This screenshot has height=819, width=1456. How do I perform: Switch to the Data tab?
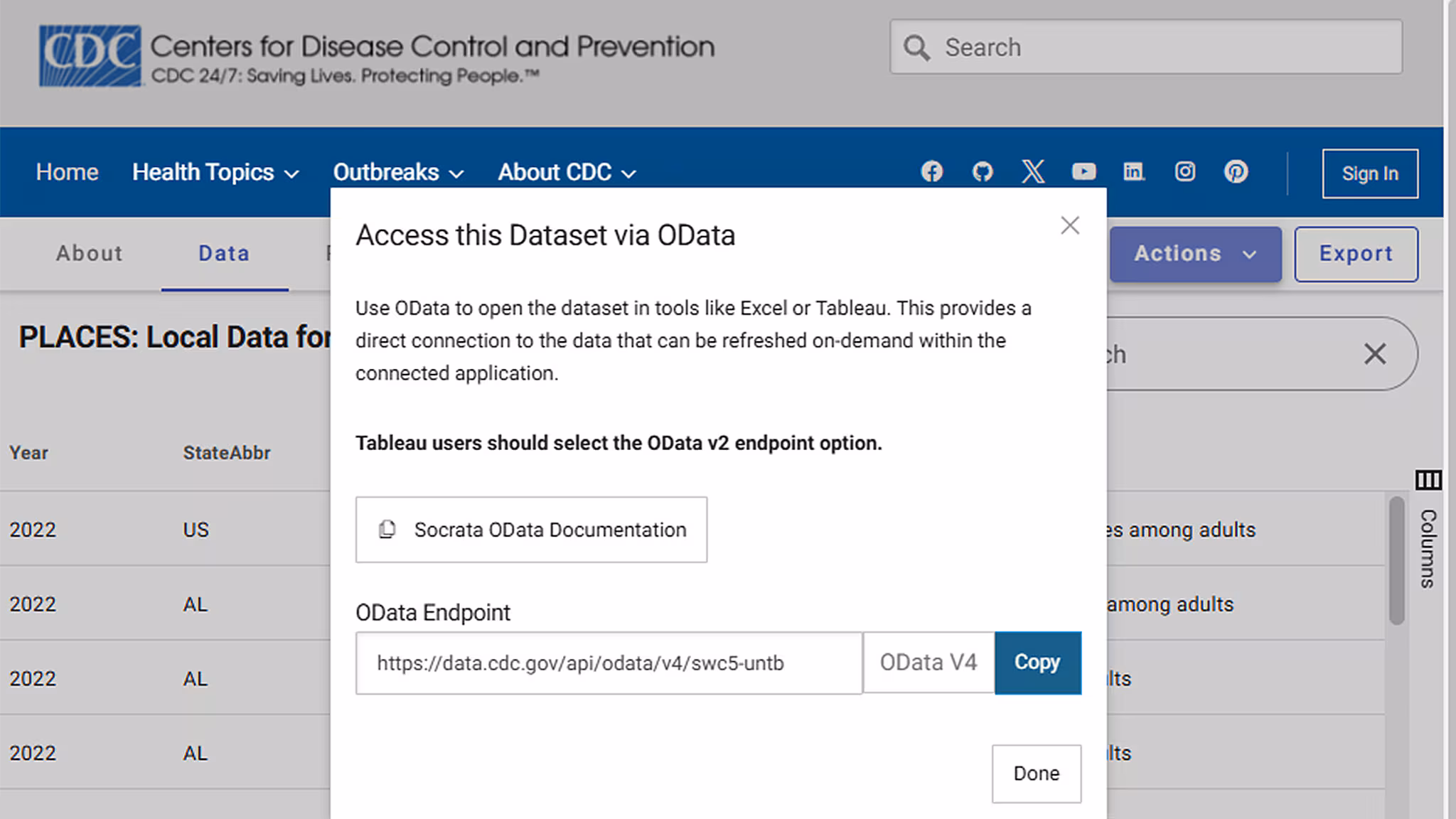tap(224, 253)
